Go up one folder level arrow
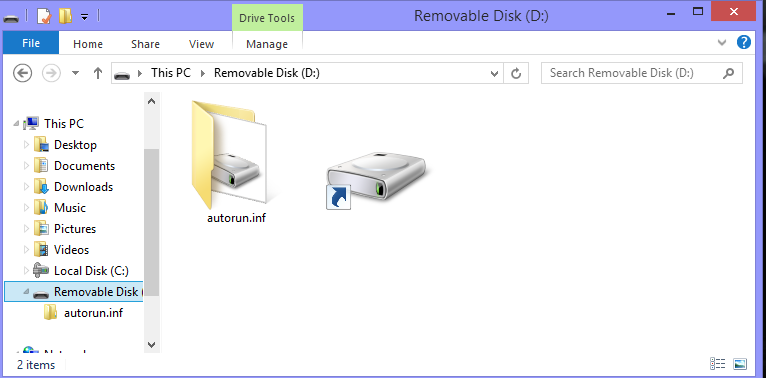The width and height of the screenshot is (766, 378). click(98, 73)
